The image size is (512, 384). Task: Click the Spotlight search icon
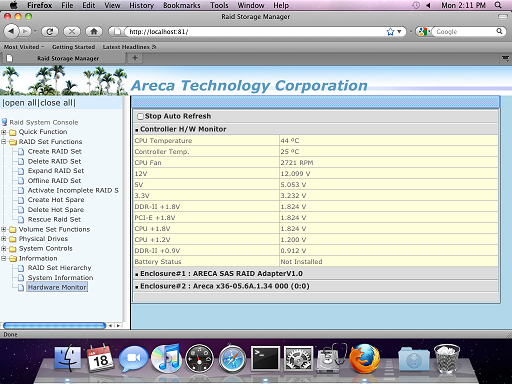[x=498, y=5]
